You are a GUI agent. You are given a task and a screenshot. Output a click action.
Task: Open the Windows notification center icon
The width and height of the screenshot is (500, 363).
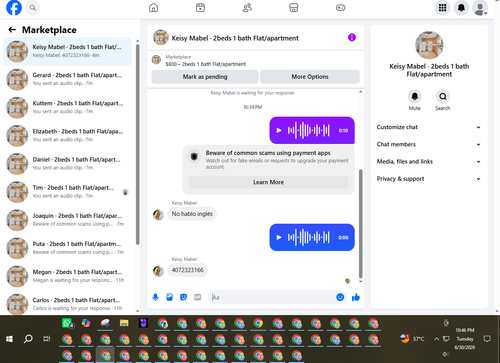click(487, 339)
